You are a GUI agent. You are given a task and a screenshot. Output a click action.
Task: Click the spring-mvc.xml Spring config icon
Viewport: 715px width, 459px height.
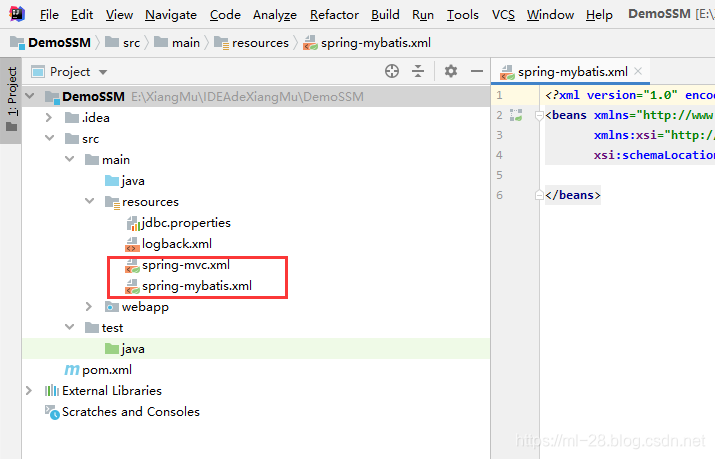pos(132,265)
